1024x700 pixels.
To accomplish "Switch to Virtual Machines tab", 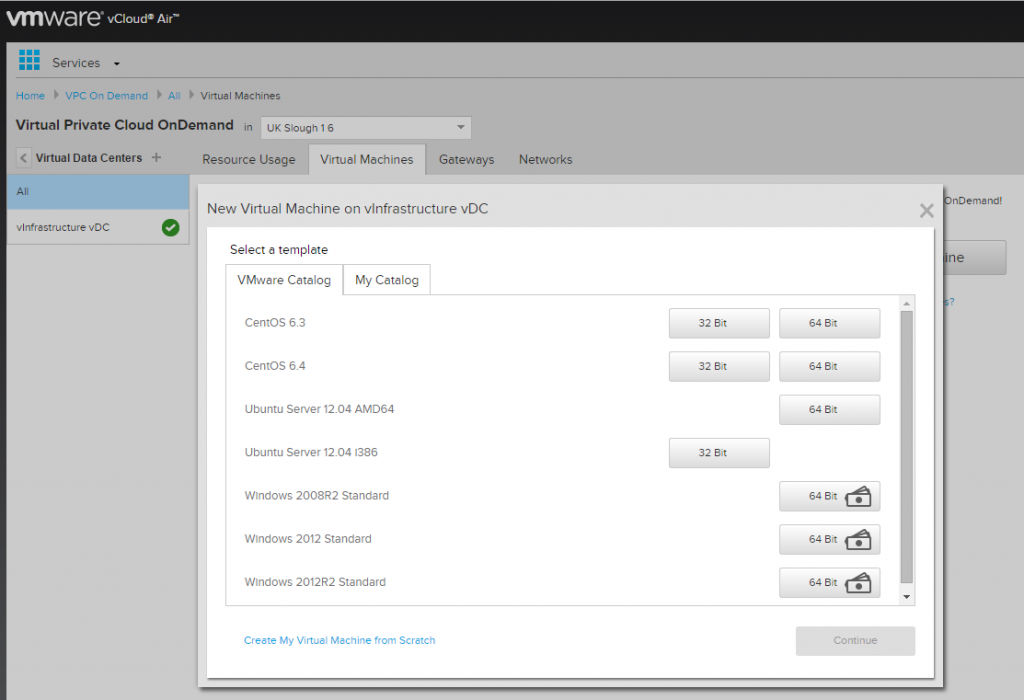I will [x=367, y=160].
